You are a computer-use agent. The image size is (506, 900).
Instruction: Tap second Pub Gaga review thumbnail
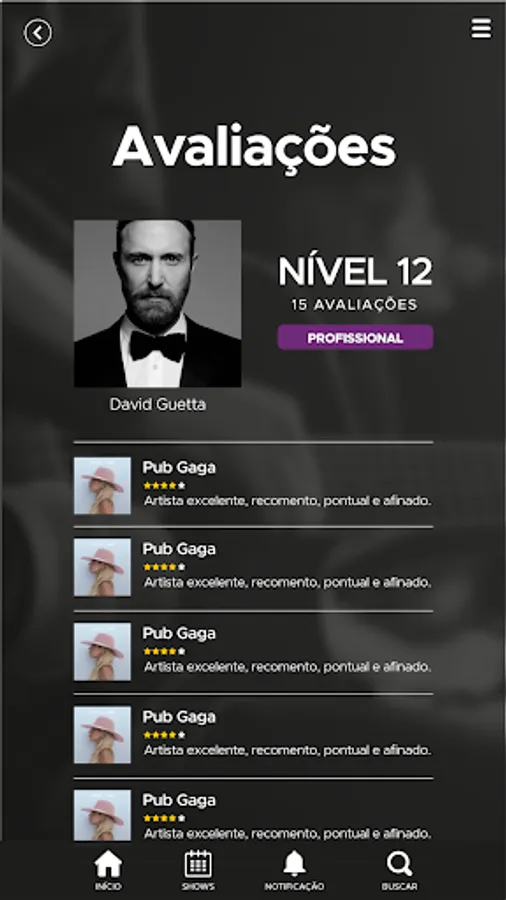click(102, 567)
